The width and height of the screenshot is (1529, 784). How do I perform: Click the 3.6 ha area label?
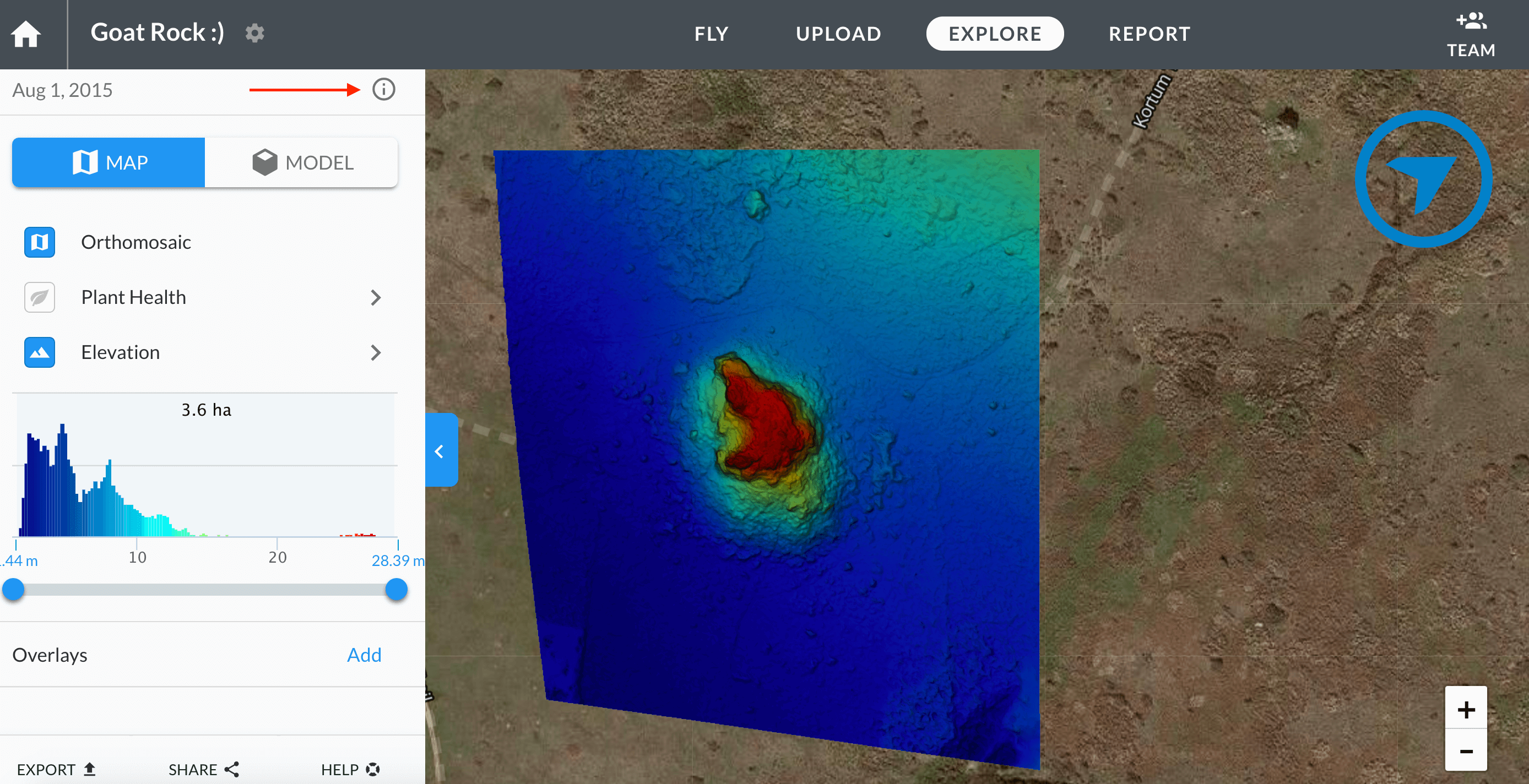tap(206, 410)
